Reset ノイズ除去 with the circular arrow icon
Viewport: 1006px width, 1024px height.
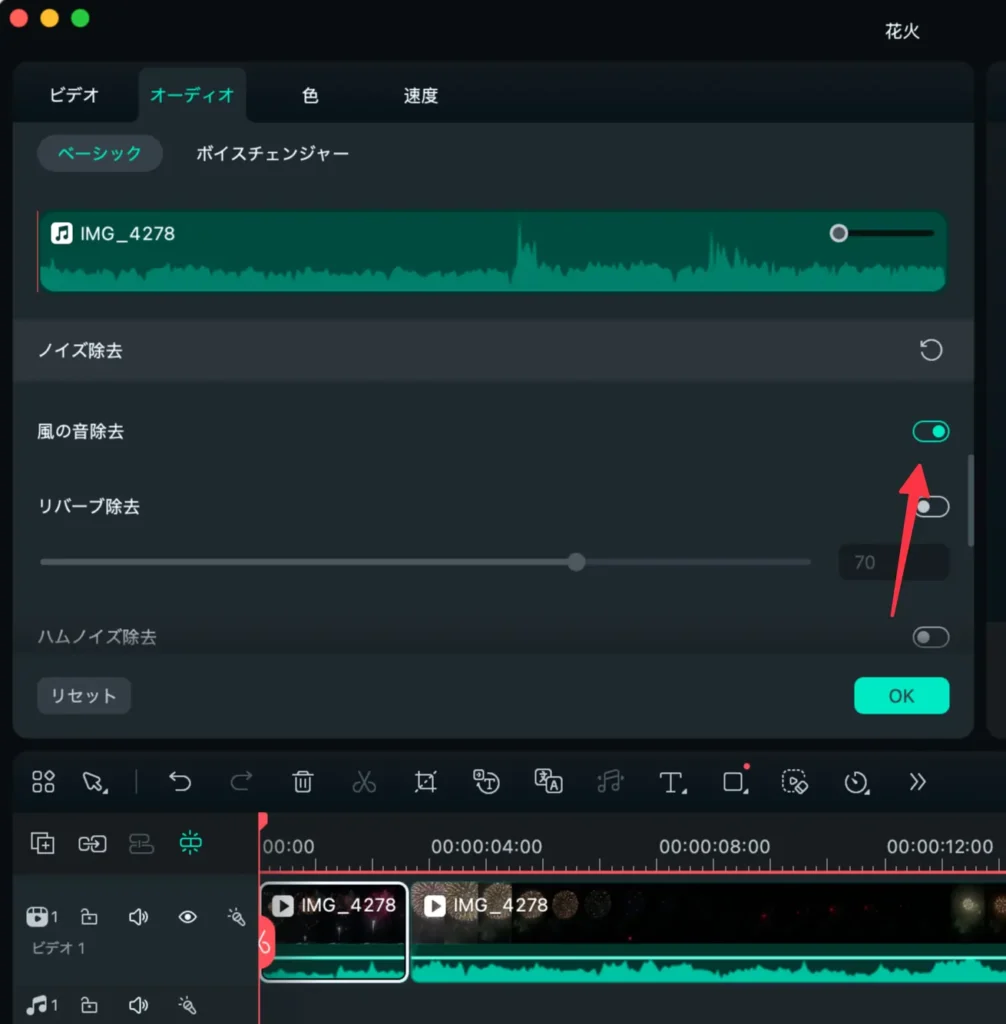point(930,351)
